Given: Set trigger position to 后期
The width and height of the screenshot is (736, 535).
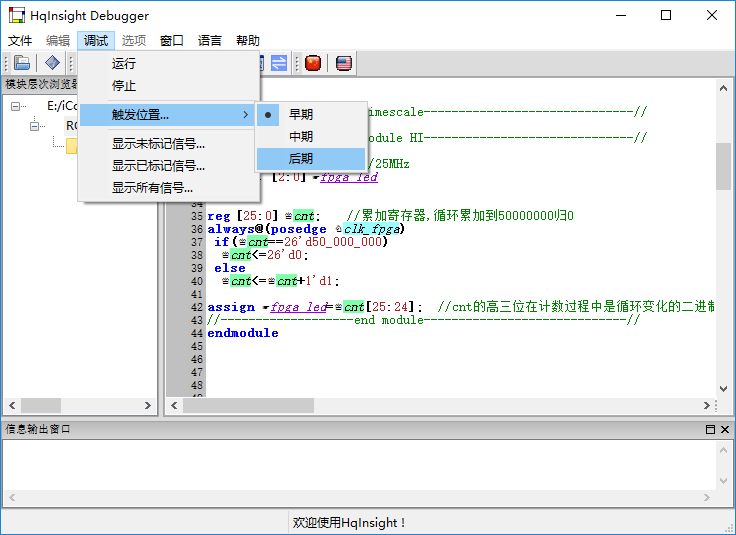Looking at the screenshot, I should (301, 158).
